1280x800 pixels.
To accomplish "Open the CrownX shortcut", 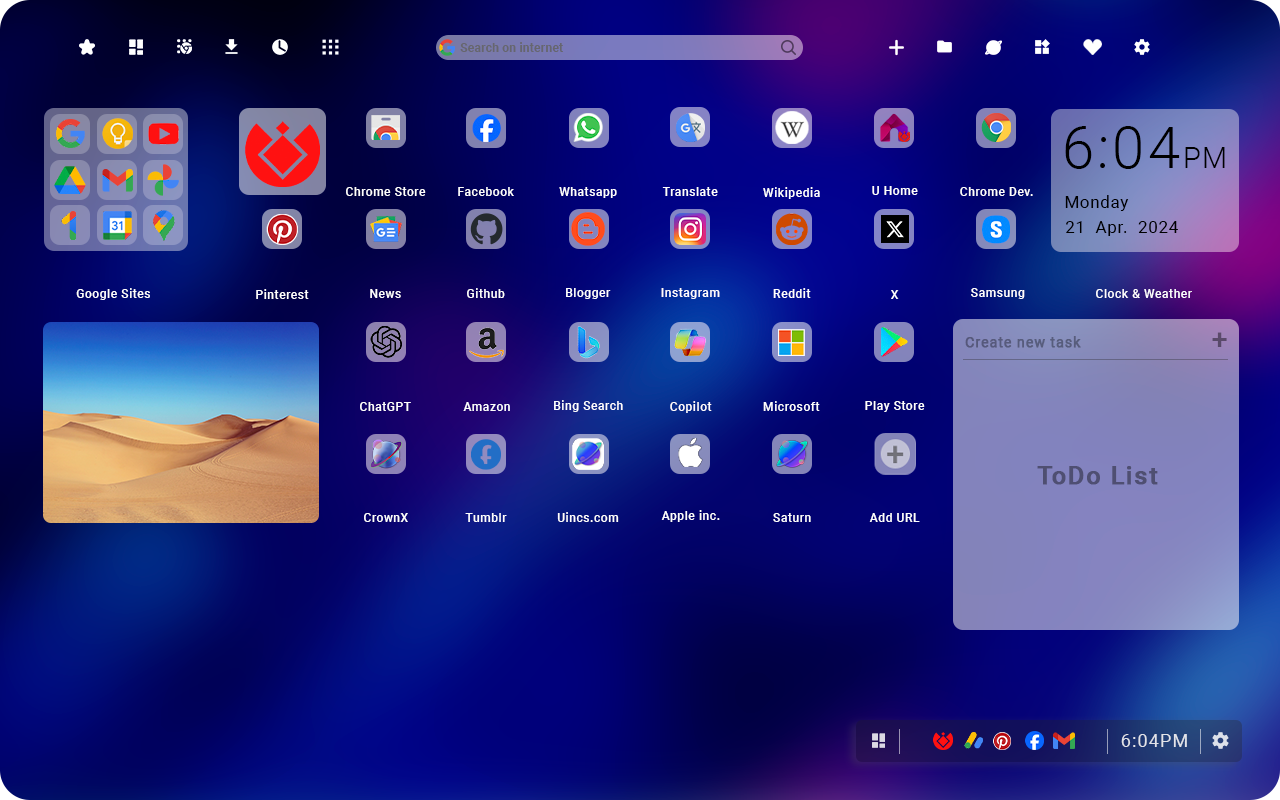I will coord(386,454).
